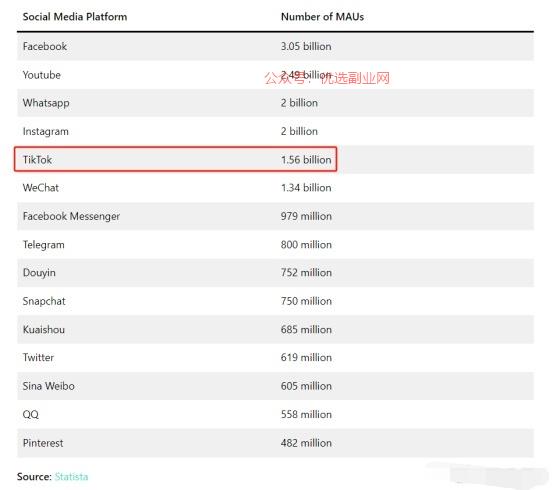Image resolution: width=553 pixels, height=490 pixels.
Task: Select the 'Telegram' row name
Action: (x=44, y=245)
